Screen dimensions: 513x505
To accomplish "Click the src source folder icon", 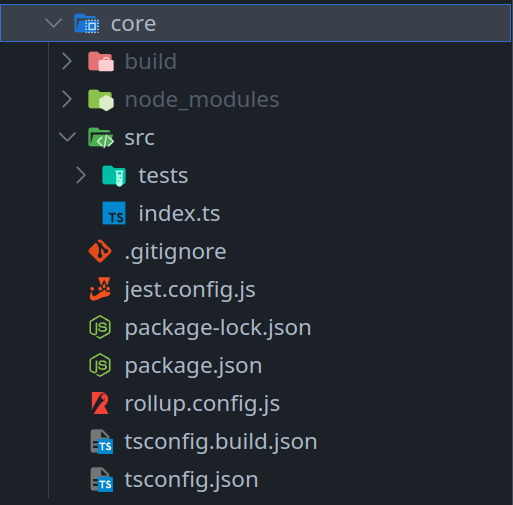I will click(x=101, y=137).
